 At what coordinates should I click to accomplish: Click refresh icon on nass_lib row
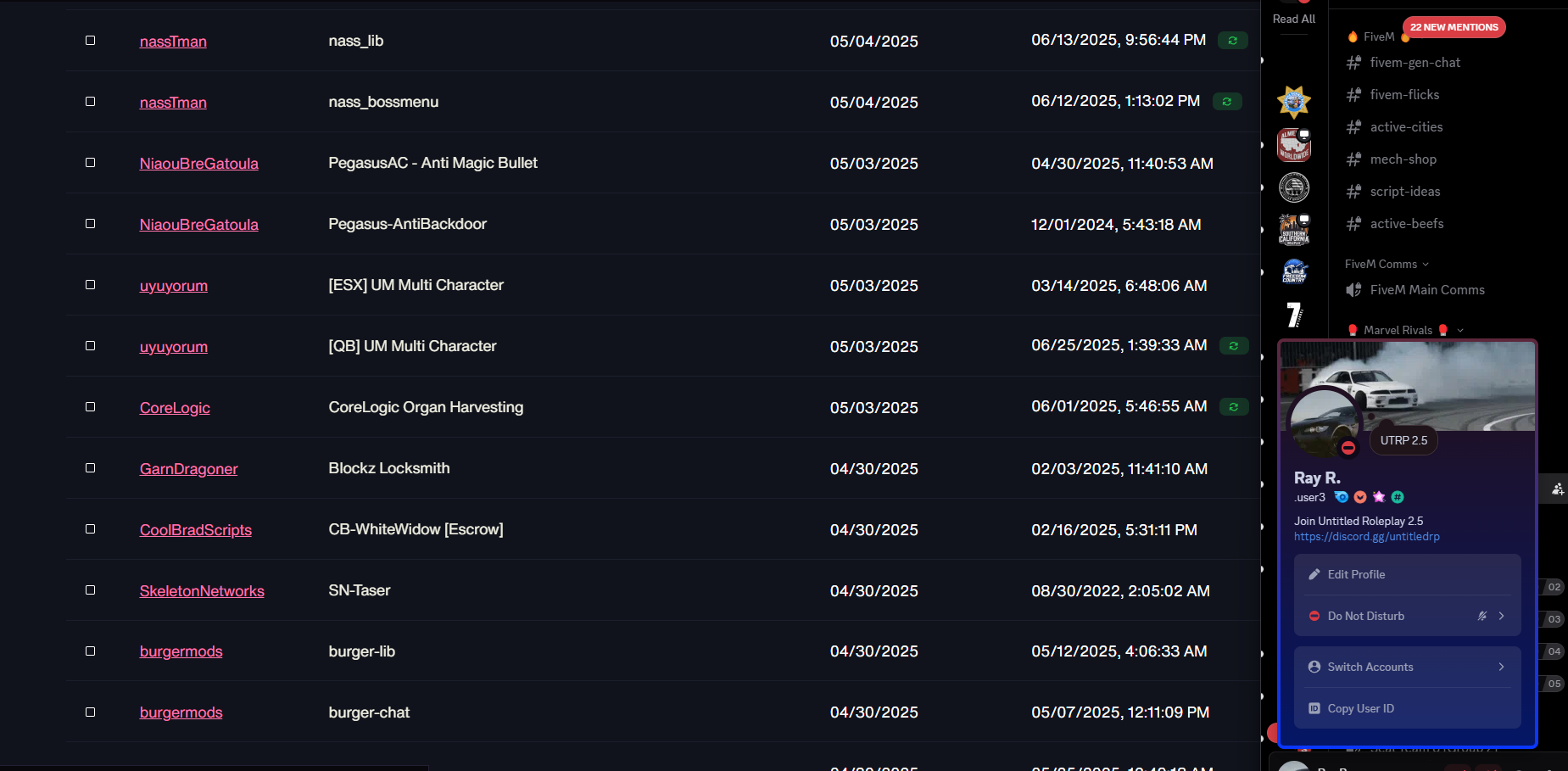click(x=1232, y=41)
